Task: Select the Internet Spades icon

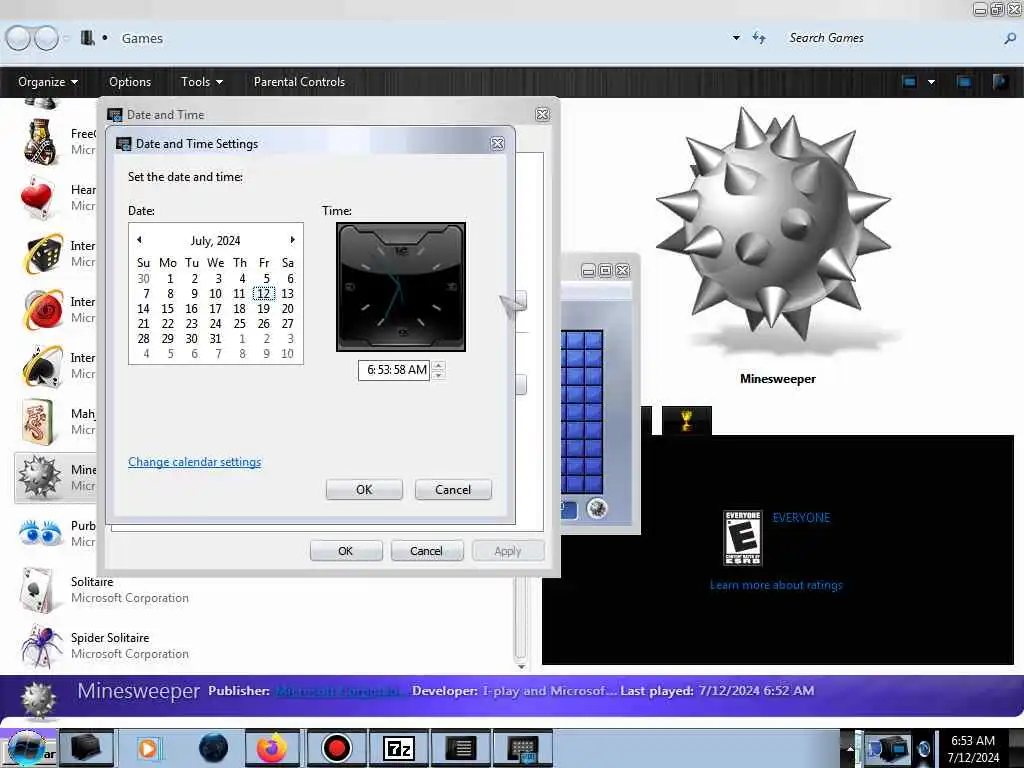Action: coord(43,366)
